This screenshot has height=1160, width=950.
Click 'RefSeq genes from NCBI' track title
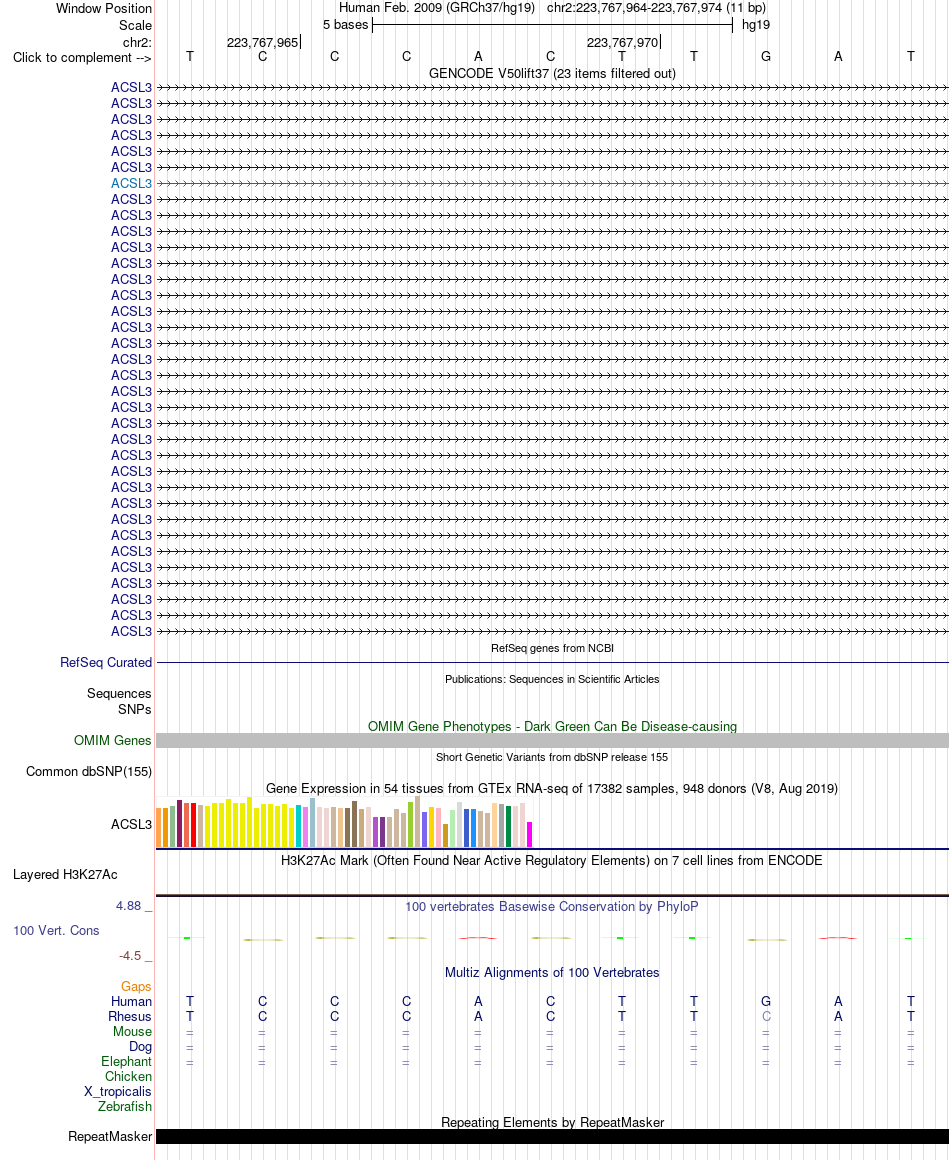[x=552, y=648]
